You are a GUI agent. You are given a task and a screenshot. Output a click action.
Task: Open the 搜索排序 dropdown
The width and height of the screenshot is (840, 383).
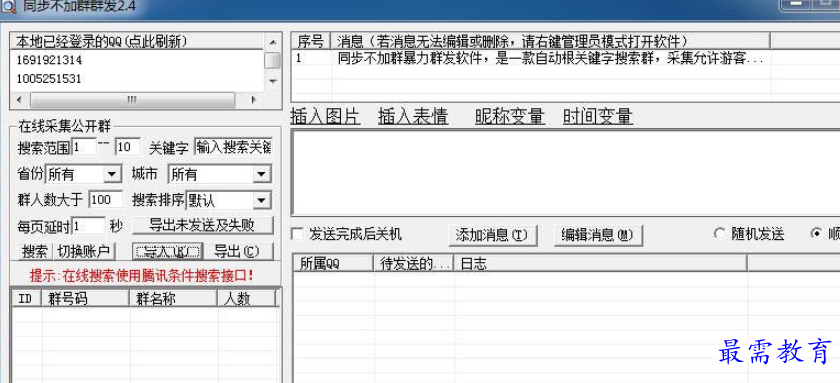click(261, 200)
